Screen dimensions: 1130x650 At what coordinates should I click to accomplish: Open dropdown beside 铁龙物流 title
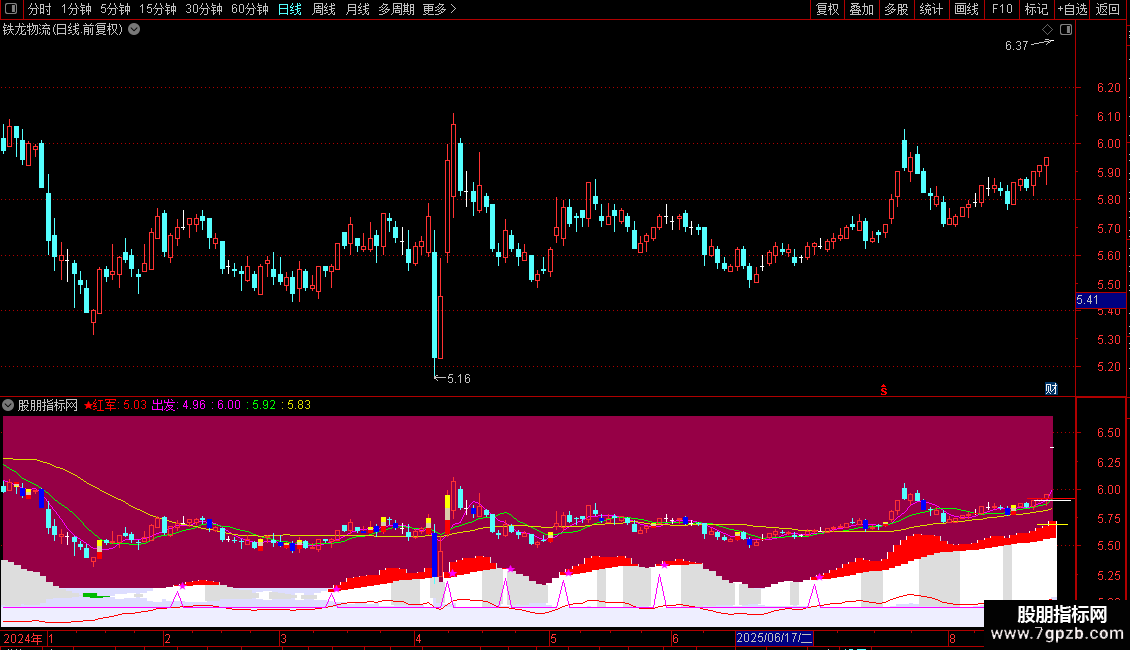134,30
